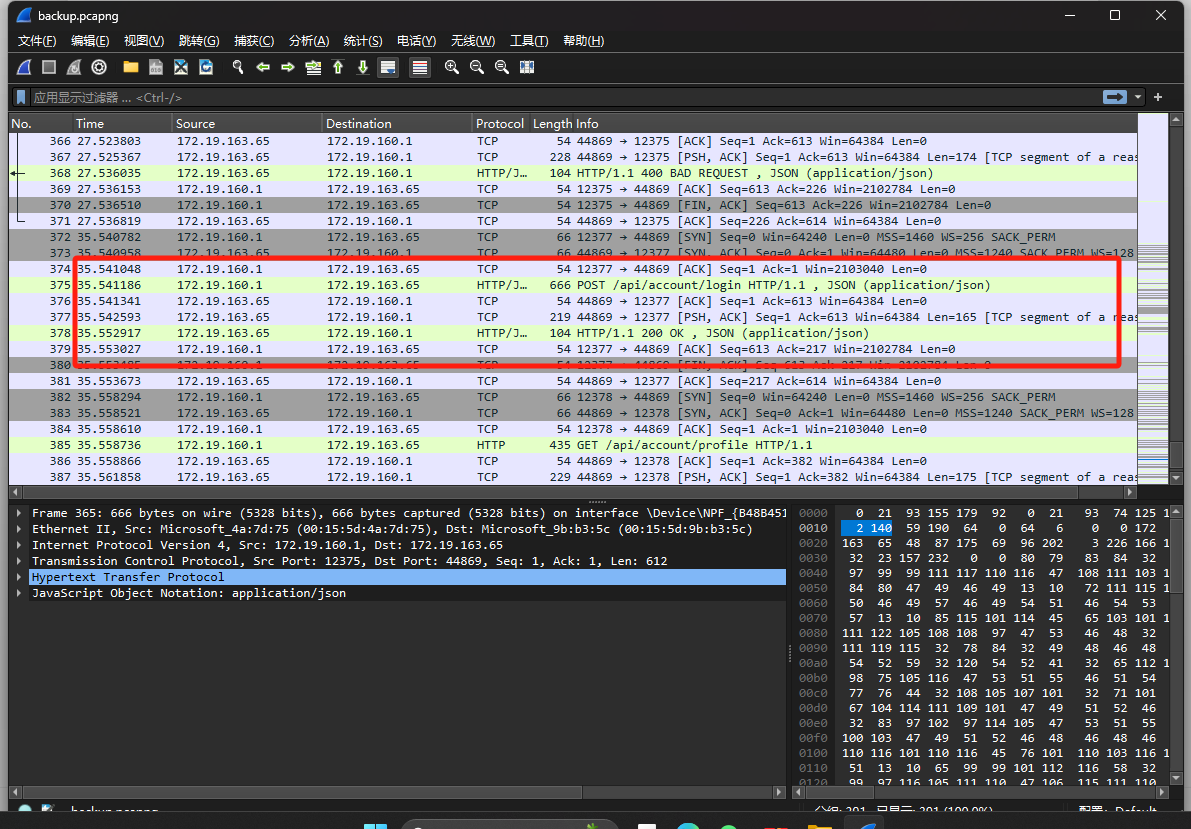The height and width of the screenshot is (829, 1191).
Task: Click the find packet magnifier icon
Action: 238,67
